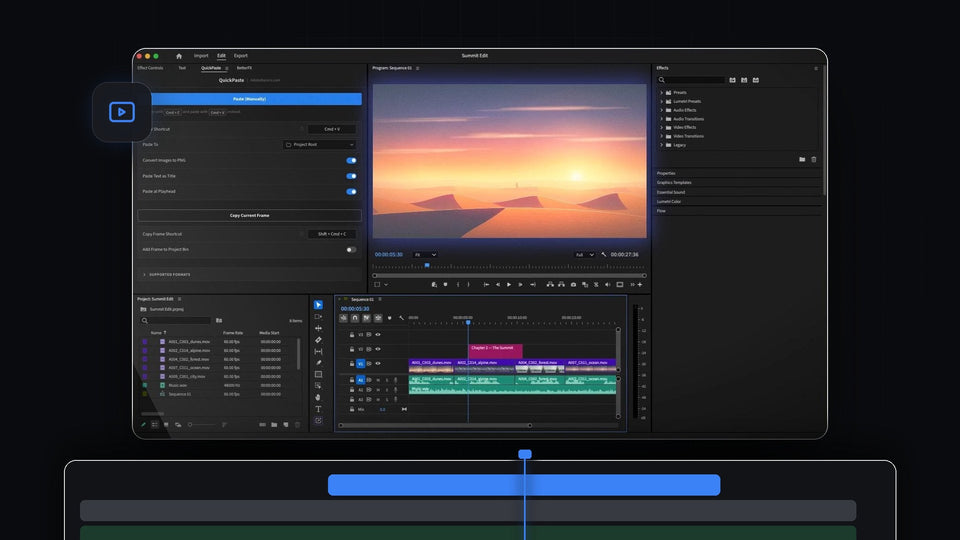Select the Pen tool
This screenshot has height=540, width=960.
click(x=318, y=362)
